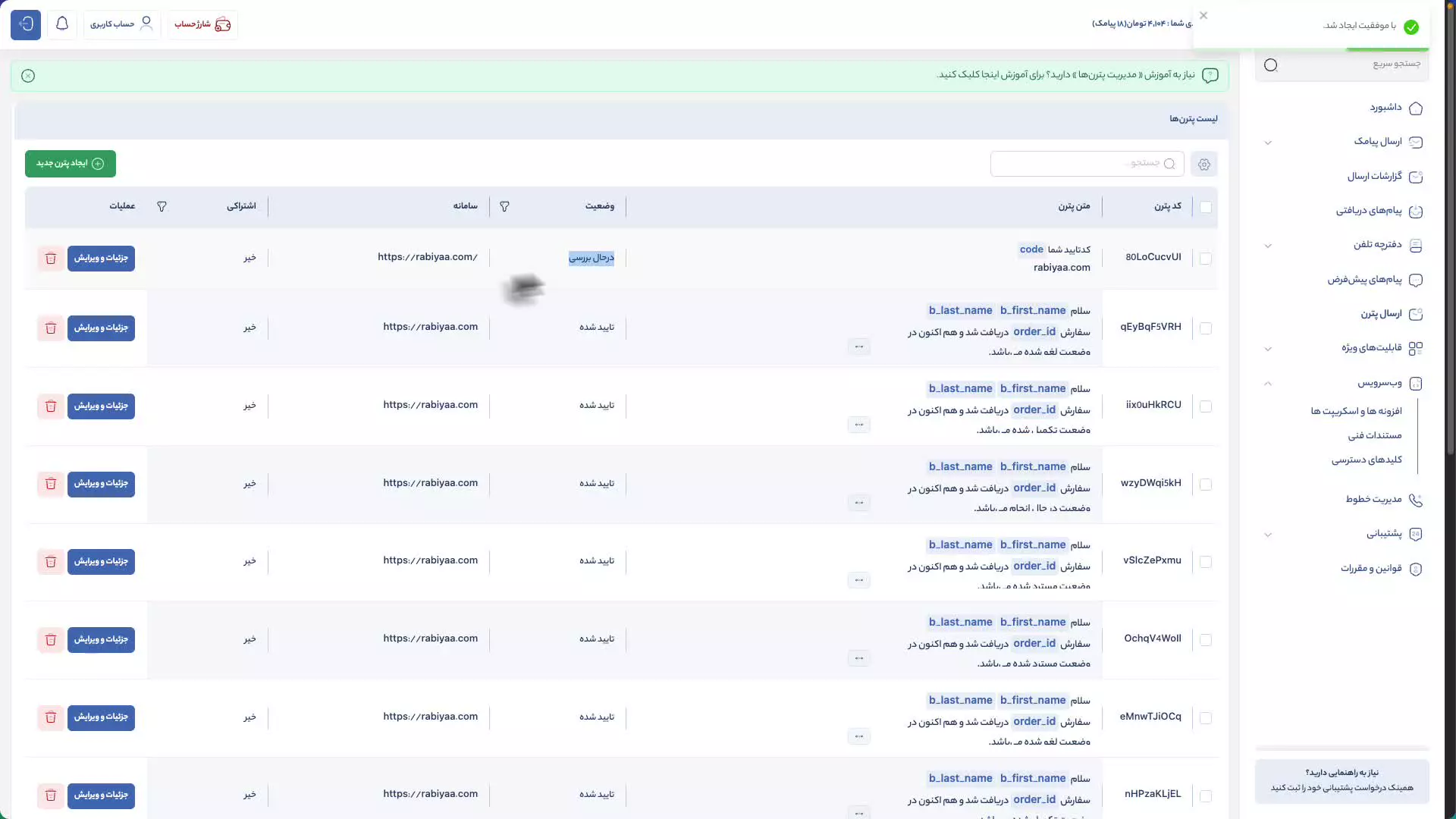Click the trash icon to delete pattern 80LoCucvUI
The height and width of the screenshot is (819, 1456).
click(x=50, y=258)
